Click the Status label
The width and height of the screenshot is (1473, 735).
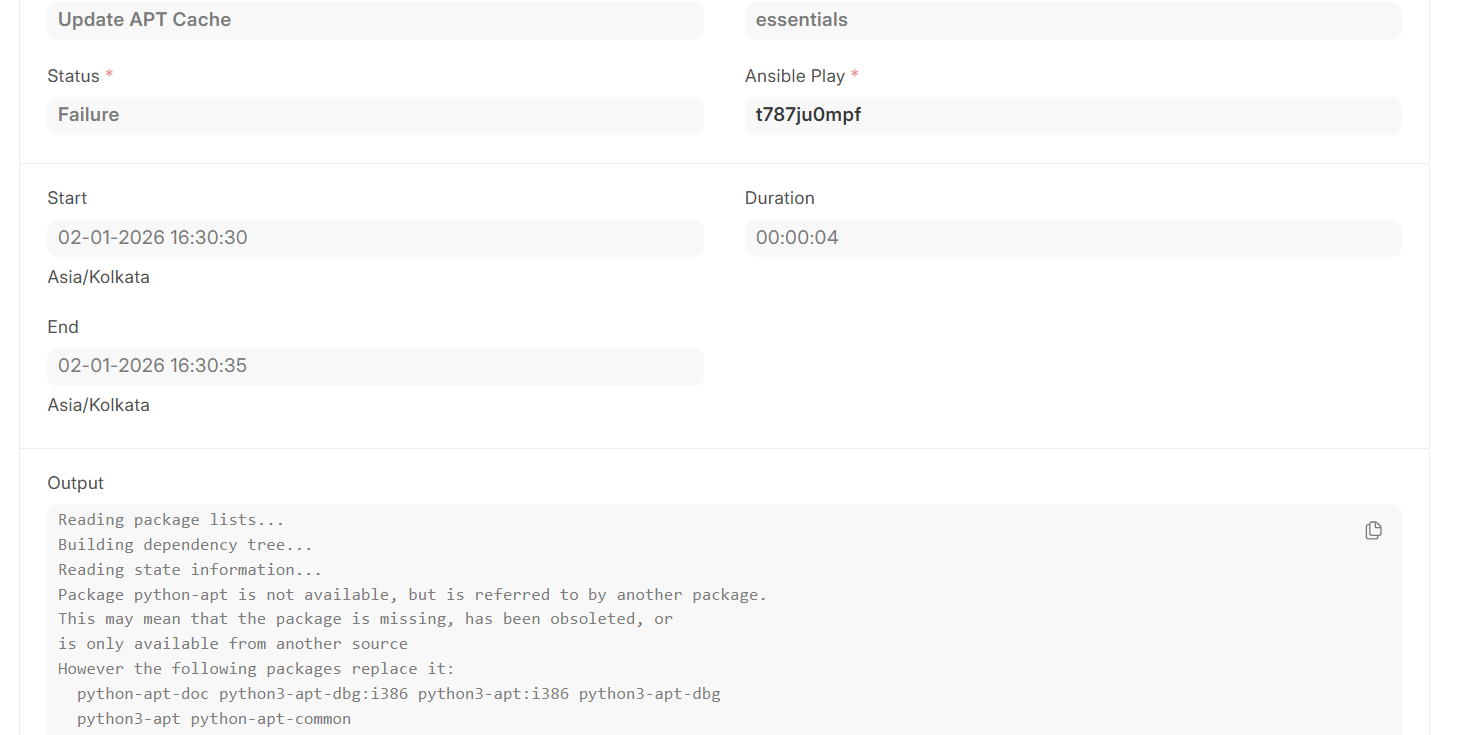point(73,76)
